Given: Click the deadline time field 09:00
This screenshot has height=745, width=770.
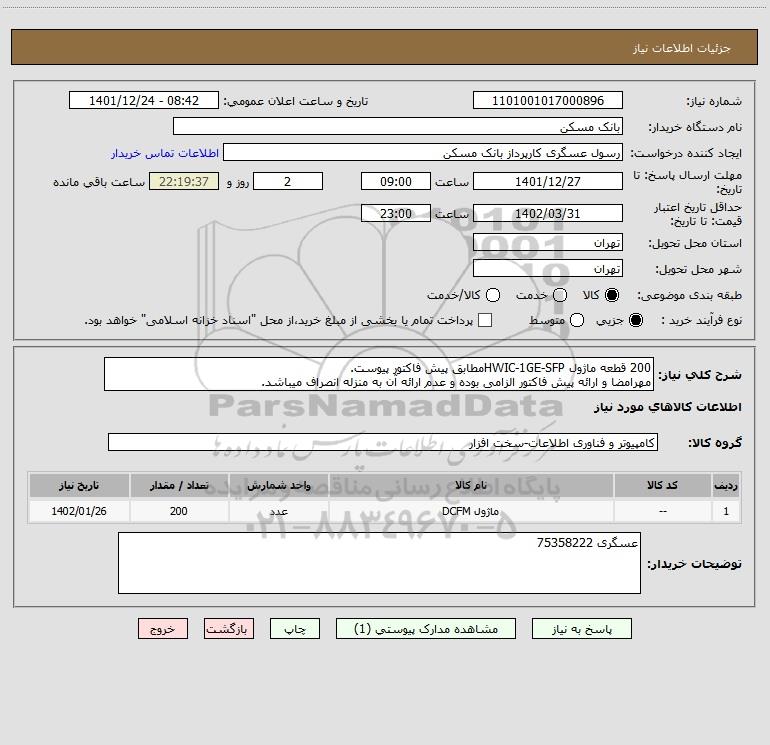Looking at the screenshot, I should [x=396, y=181].
